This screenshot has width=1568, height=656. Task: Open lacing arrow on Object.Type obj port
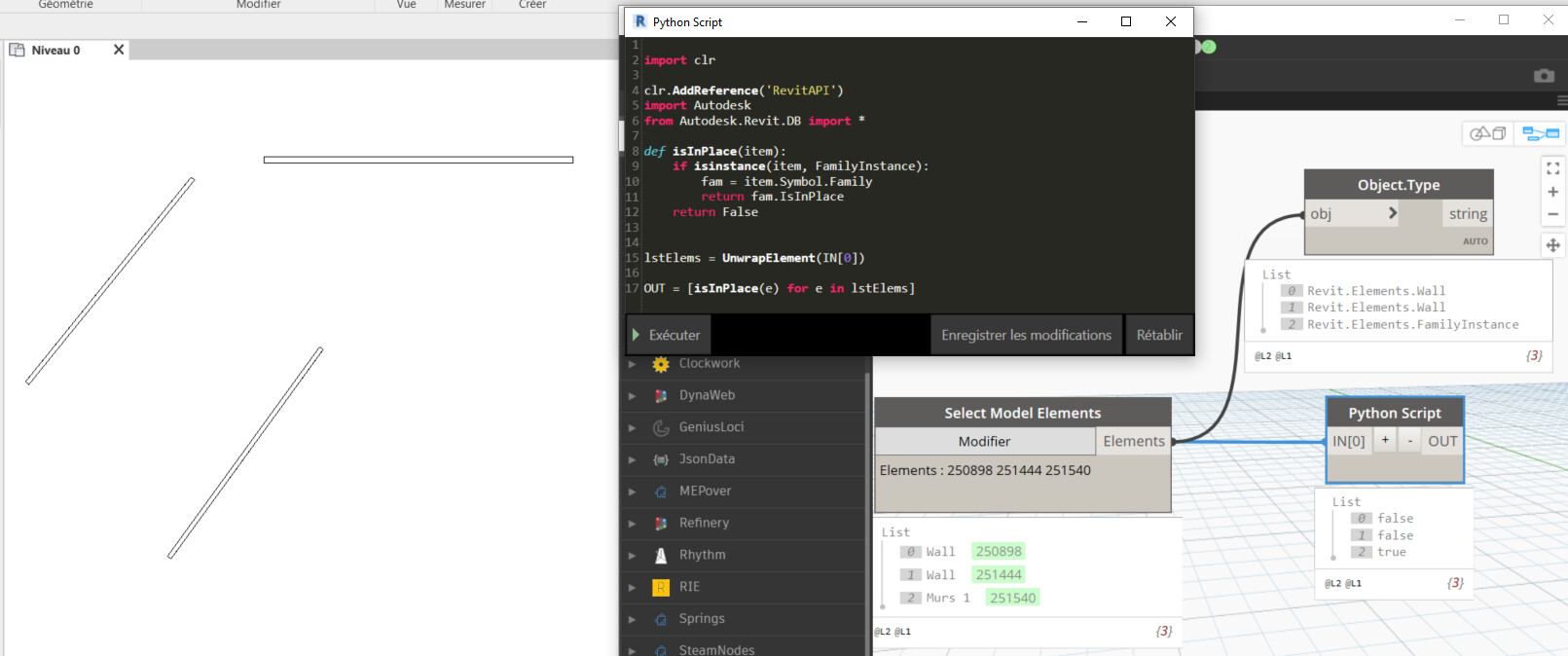[x=1392, y=213]
